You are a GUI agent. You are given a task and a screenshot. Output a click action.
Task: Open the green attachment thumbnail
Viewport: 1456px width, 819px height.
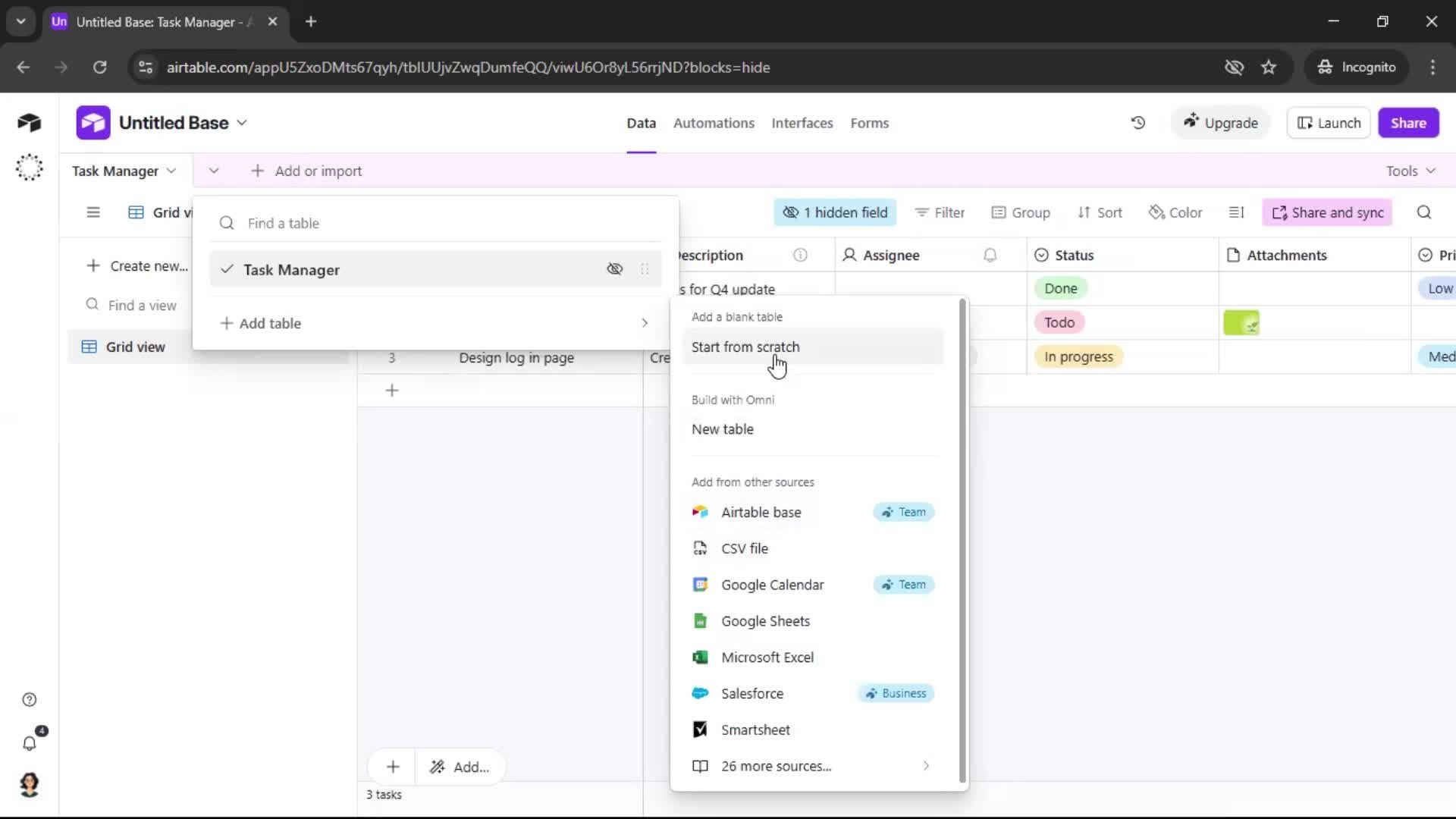[1241, 323]
